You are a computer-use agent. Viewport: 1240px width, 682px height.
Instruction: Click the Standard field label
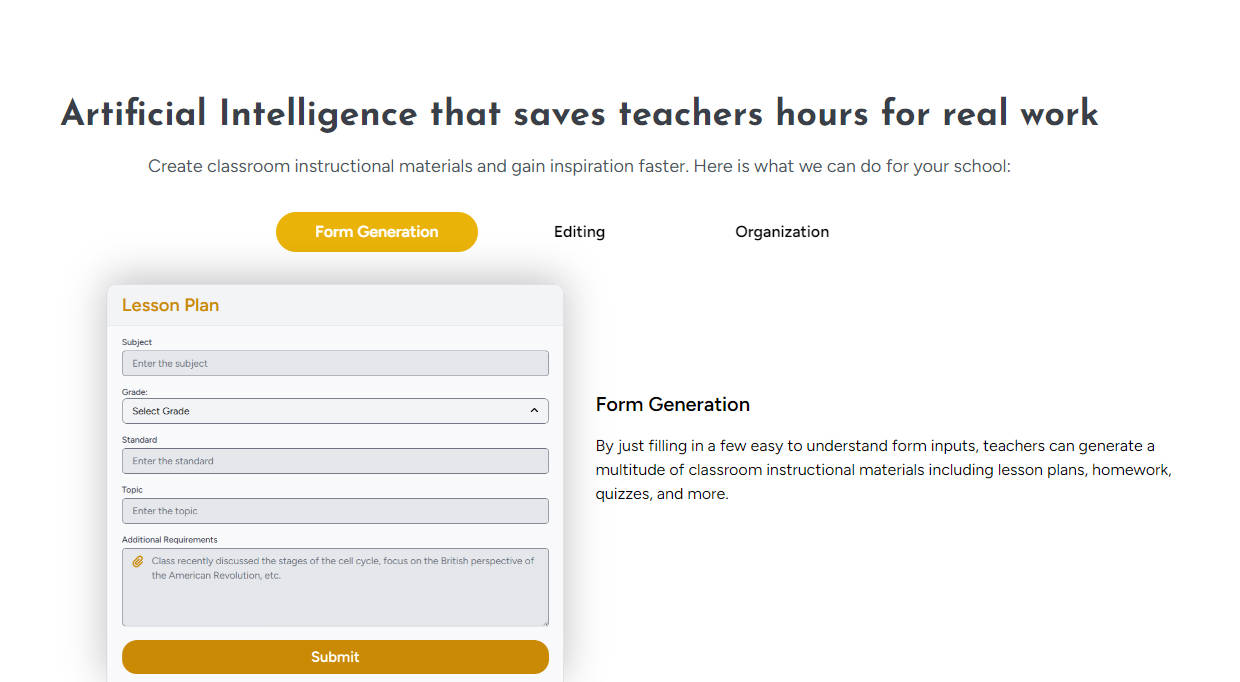(139, 440)
